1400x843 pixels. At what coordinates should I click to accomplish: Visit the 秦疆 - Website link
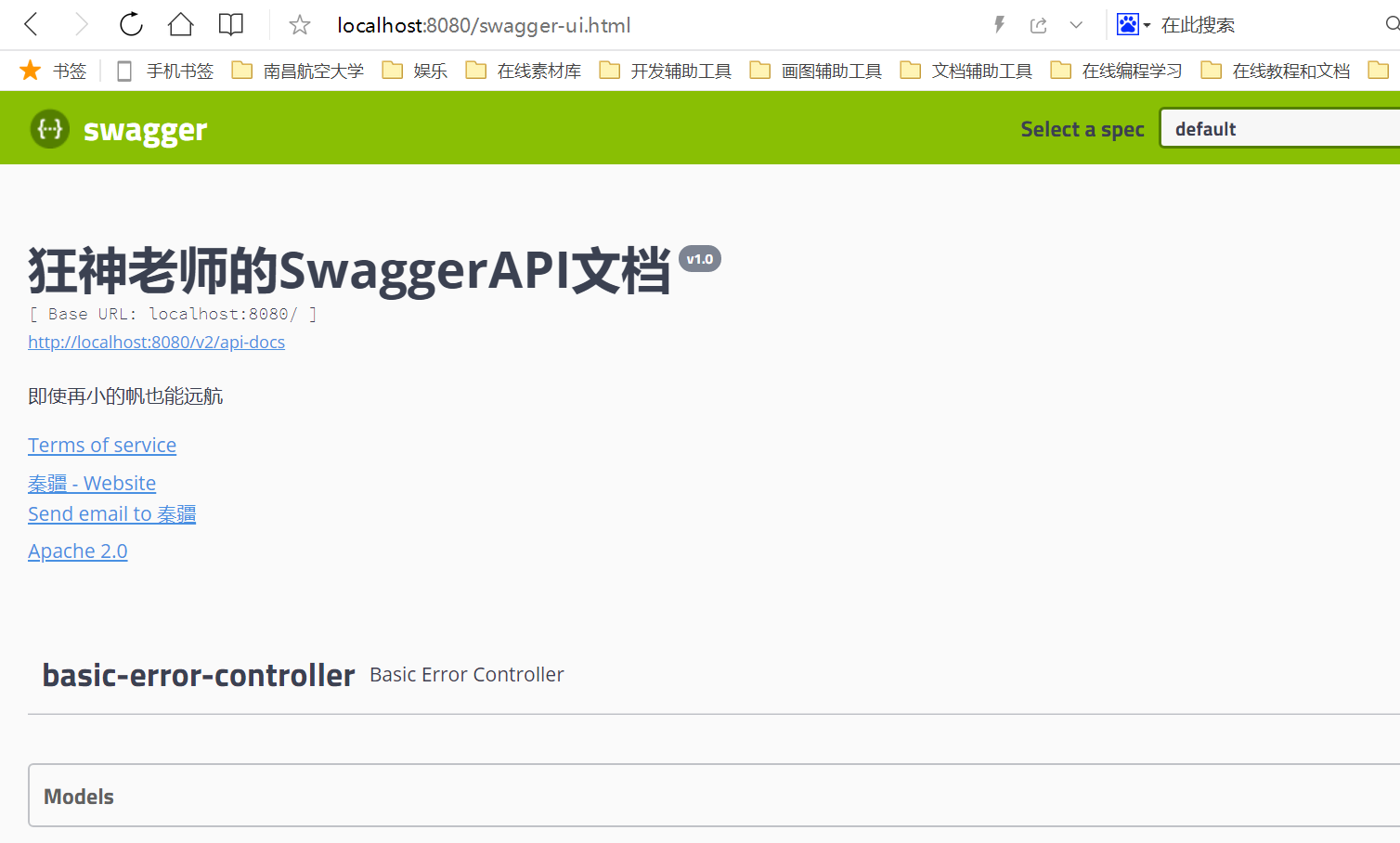click(x=92, y=483)
